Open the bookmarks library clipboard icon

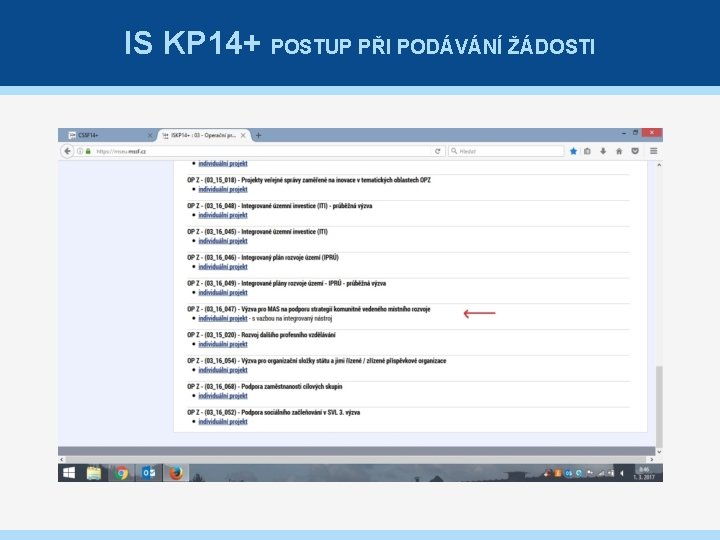(x=587, y=151)
